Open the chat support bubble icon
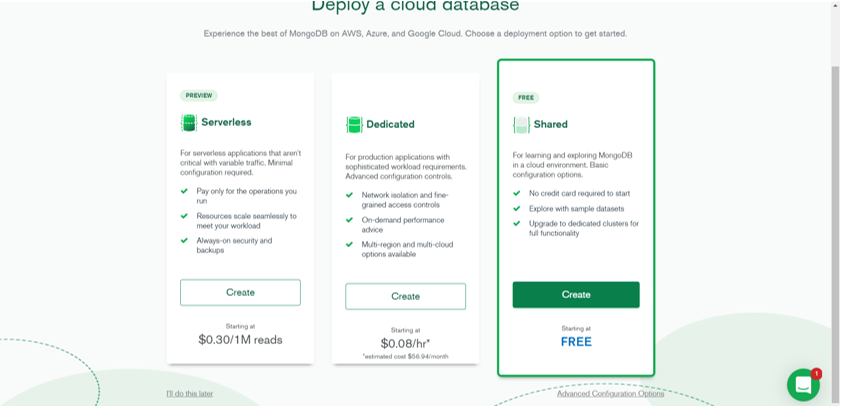841x406 pixels. click(803, 385)
